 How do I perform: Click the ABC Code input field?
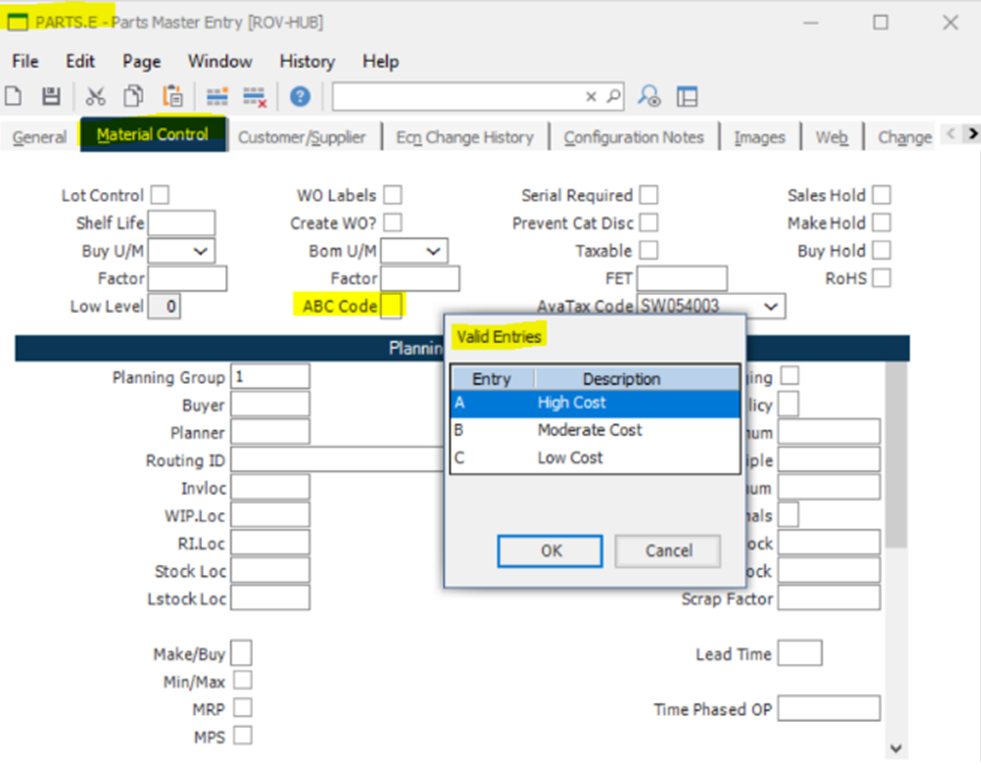pyautogui.click(x=391, y=306)
